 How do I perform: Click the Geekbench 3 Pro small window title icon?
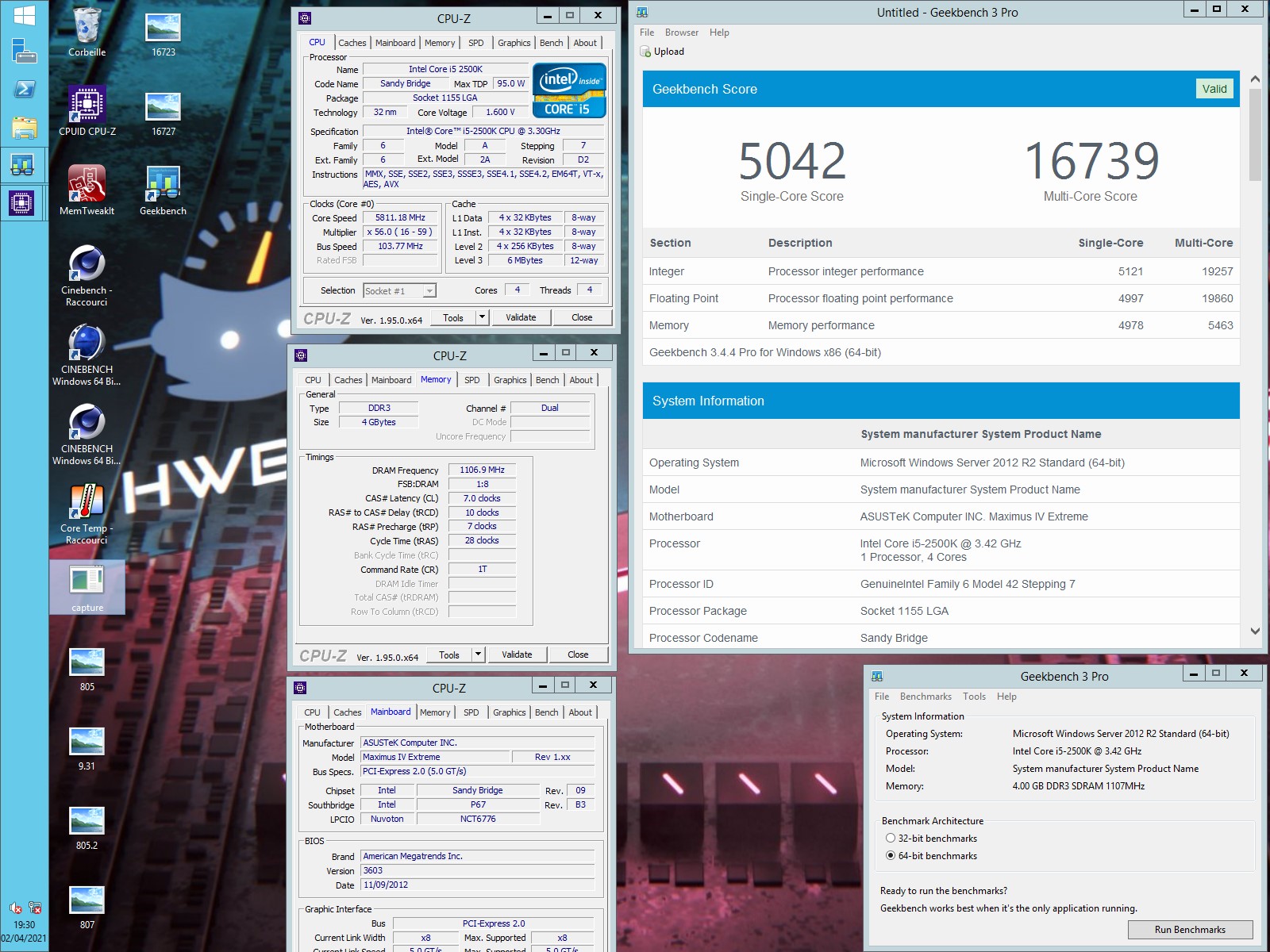(877, 676)
